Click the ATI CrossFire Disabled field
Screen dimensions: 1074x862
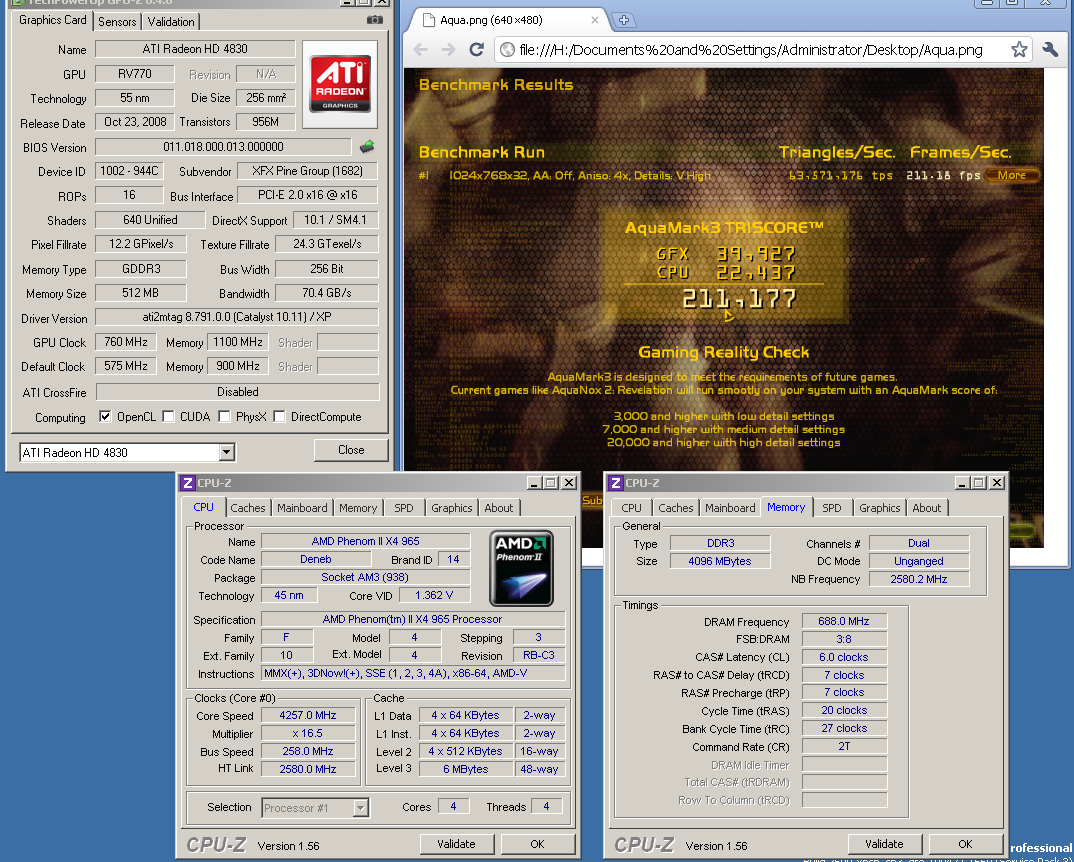238,392
